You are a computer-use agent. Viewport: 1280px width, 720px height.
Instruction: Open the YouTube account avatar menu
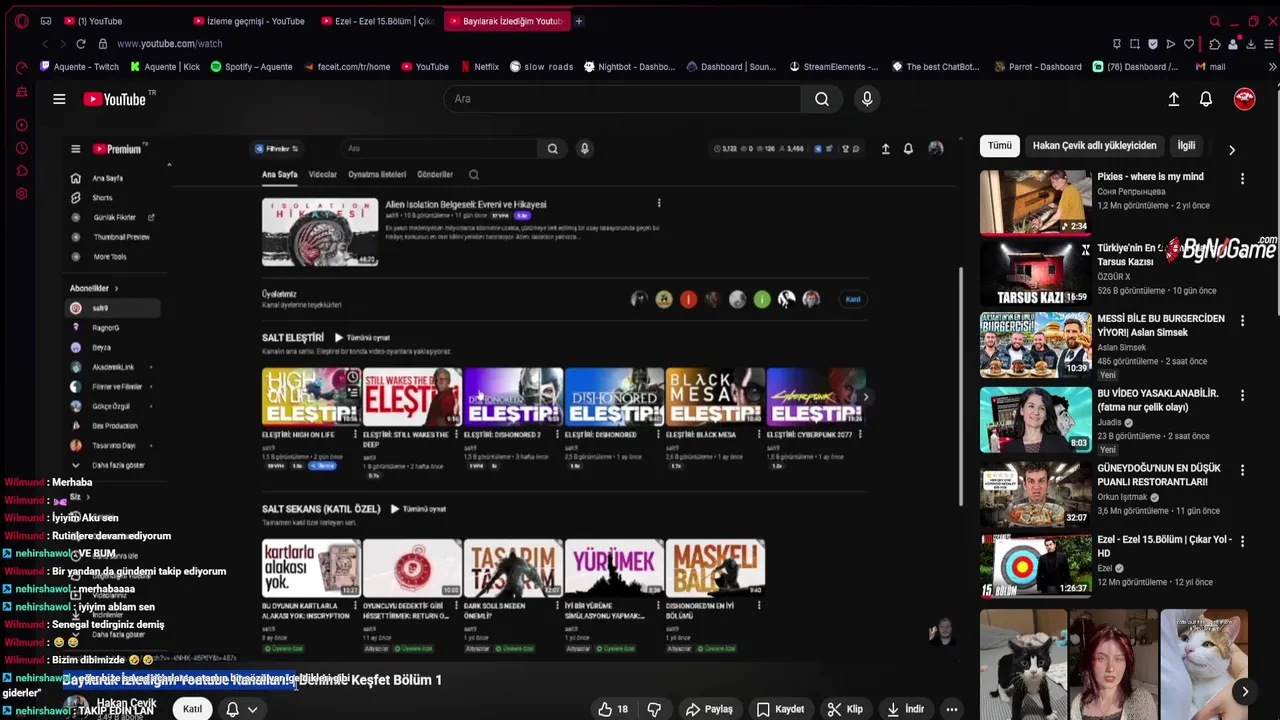click(1245, 98)
